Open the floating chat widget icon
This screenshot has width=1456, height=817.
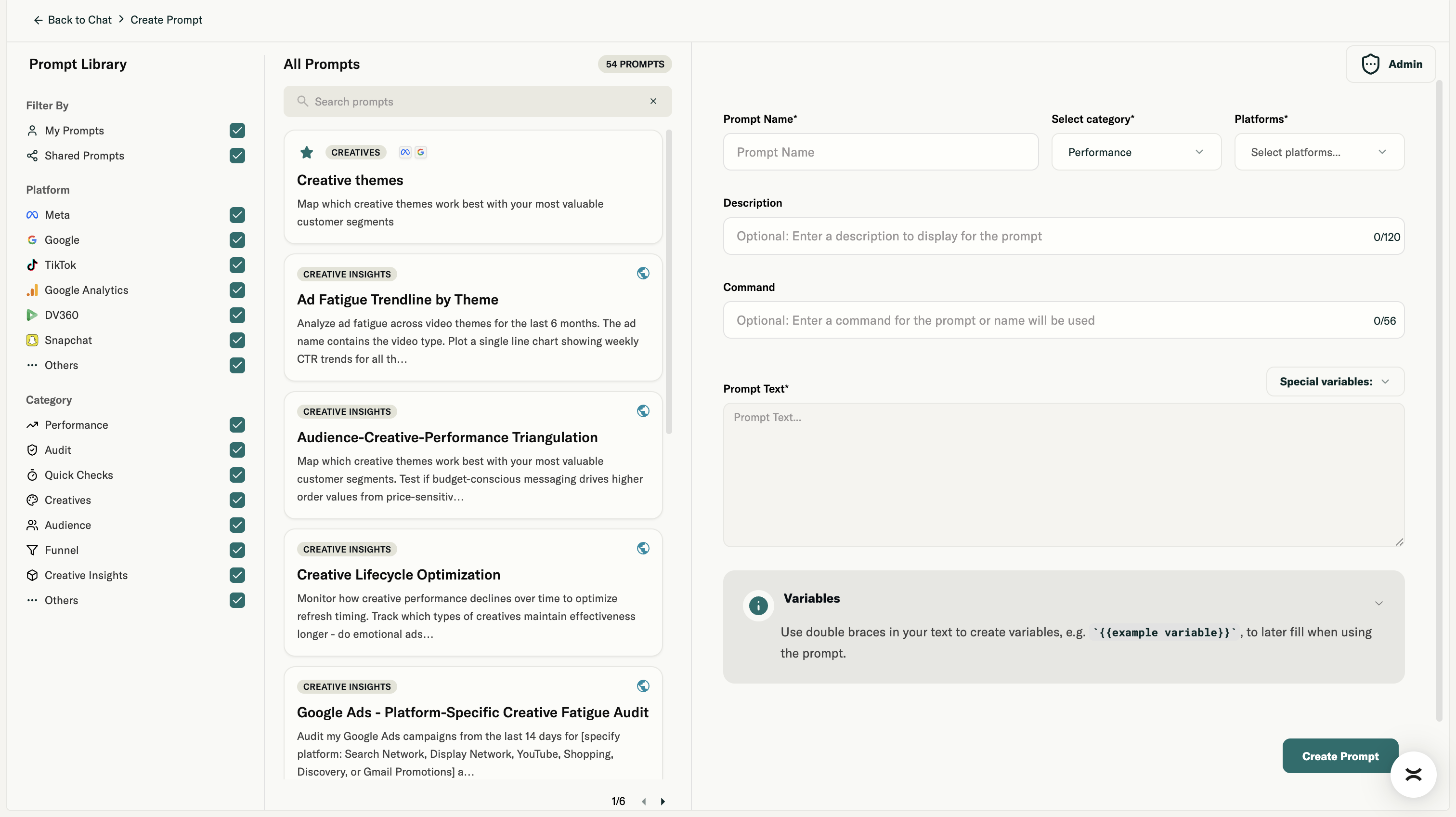[1413, 774]
